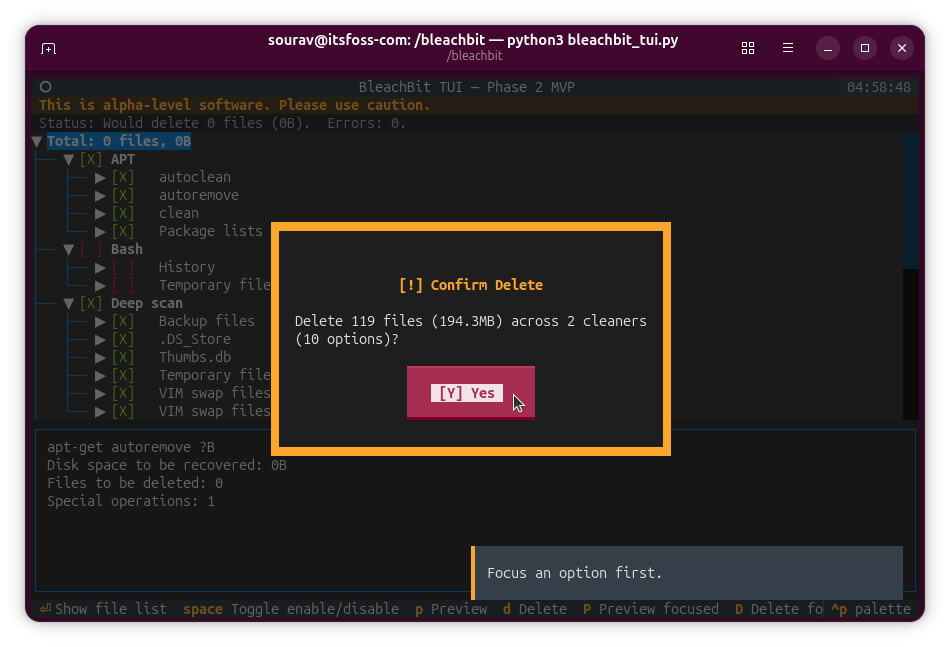Select the autoclean tree label
Image resolution: width=950 pixels, height=647 pixels.
pos(194,178)
